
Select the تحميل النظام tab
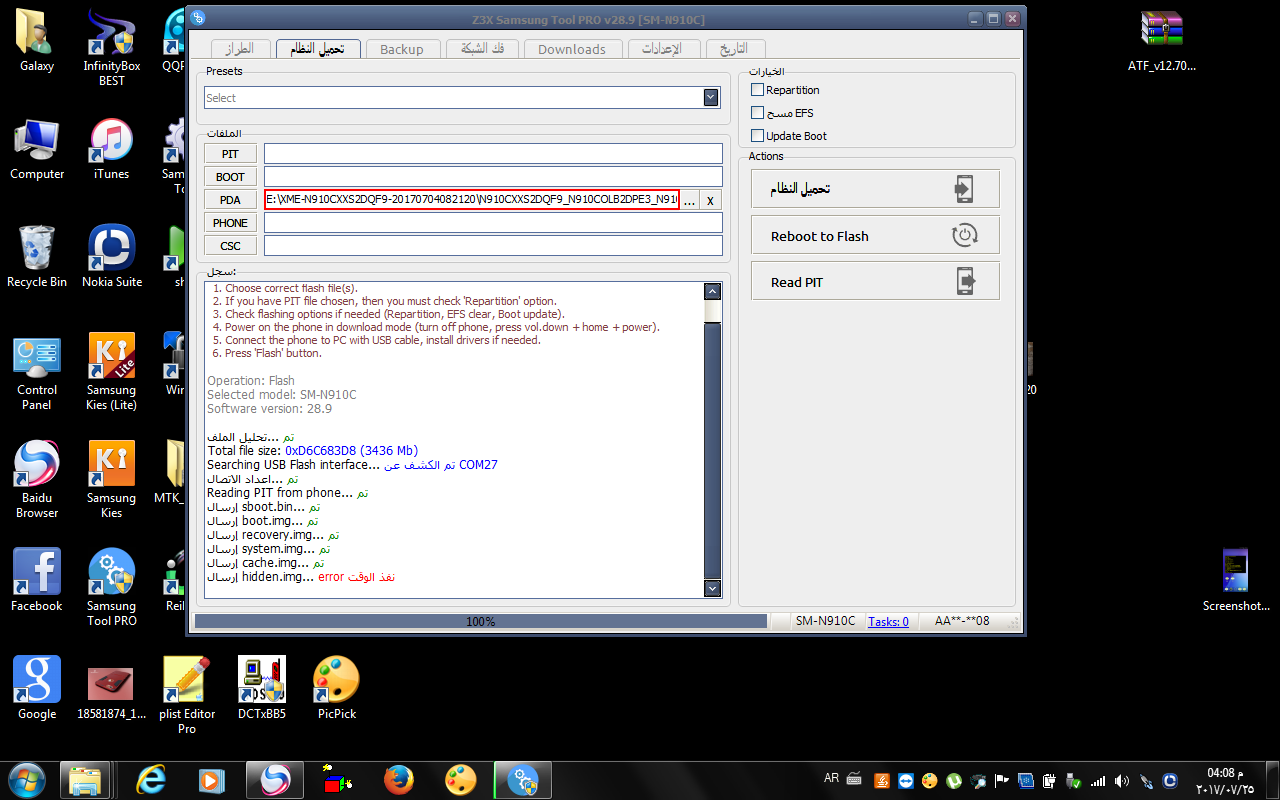point(316,49)
